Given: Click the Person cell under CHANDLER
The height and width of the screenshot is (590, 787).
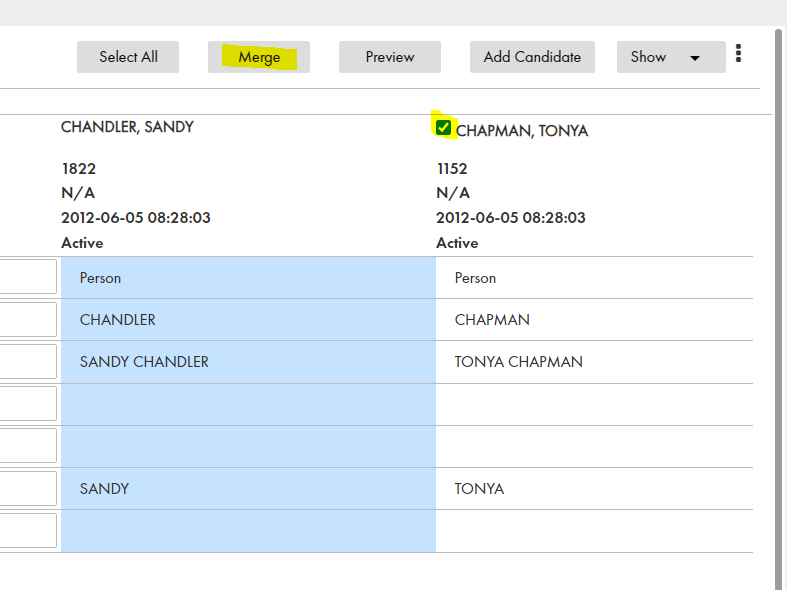Looking at the screenshot, I should (248, 278).
